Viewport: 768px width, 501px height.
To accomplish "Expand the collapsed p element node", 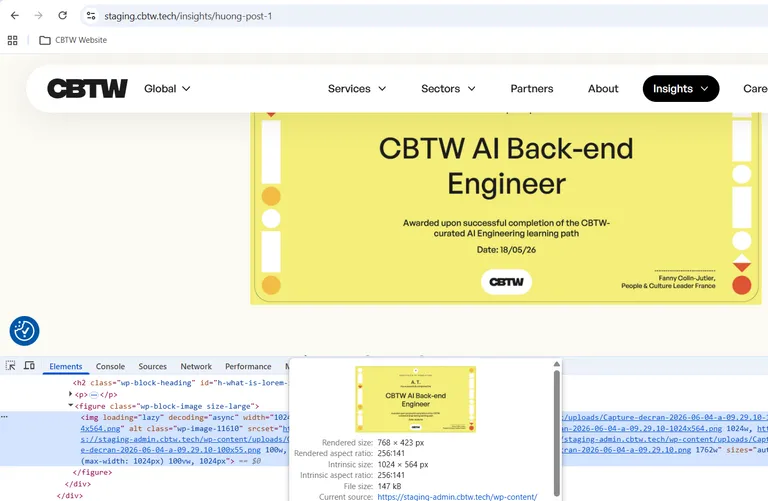I will coord(71,394).
